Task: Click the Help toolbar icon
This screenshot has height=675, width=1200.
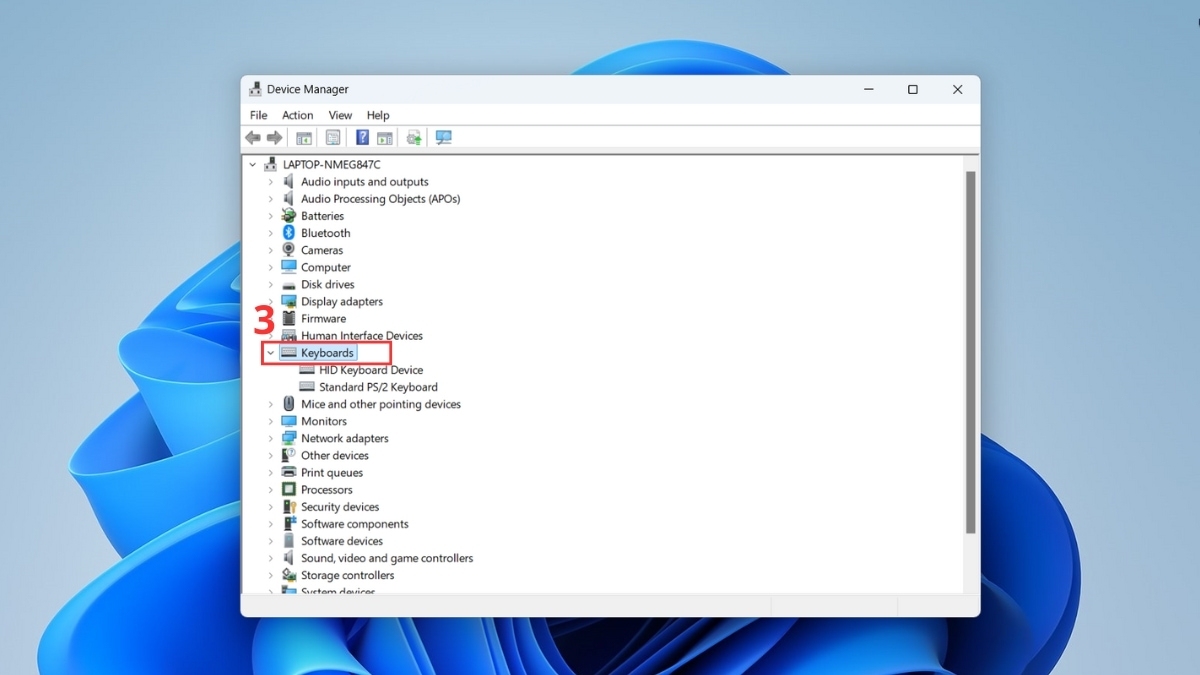Action: click(361, 137)
